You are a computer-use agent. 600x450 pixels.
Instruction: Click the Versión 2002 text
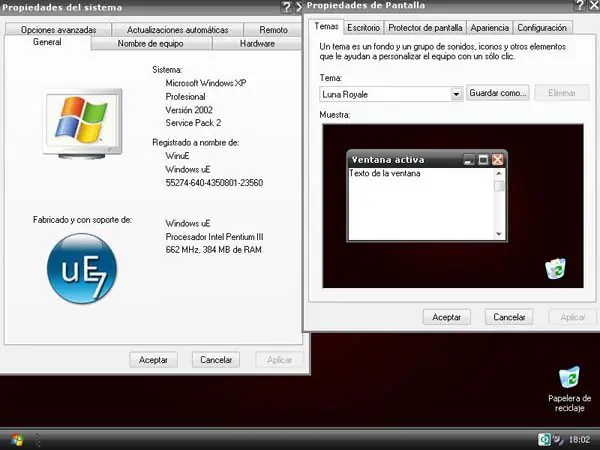(189, 110)
